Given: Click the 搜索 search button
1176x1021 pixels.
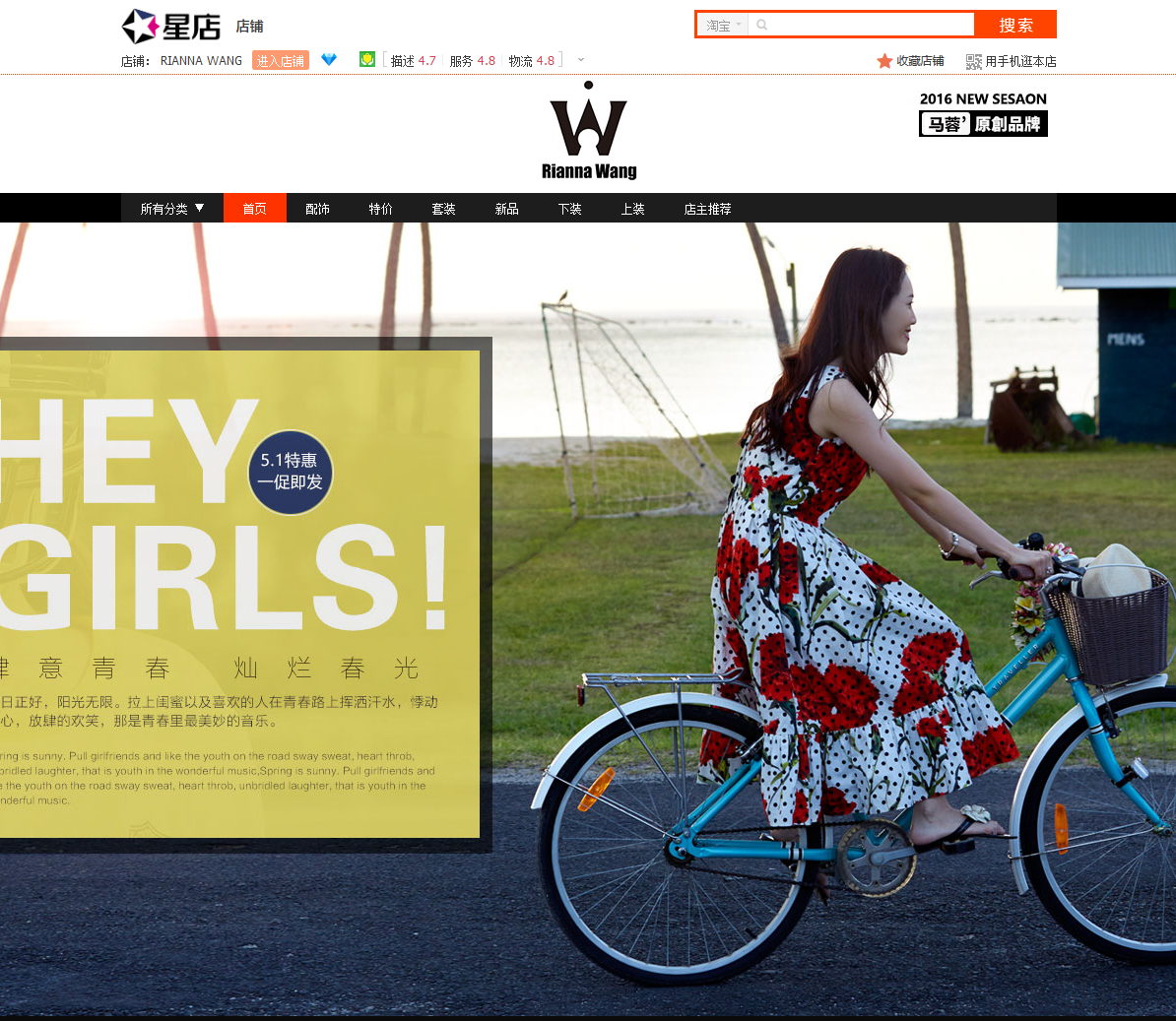Looking at the screenshot, I should (1015, 25).
